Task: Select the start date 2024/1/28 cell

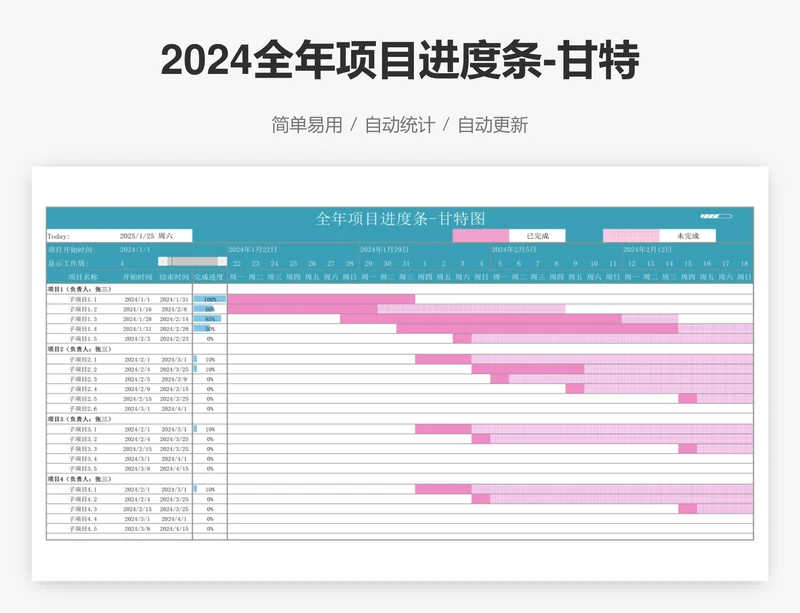Action: [x=137, y=319]
